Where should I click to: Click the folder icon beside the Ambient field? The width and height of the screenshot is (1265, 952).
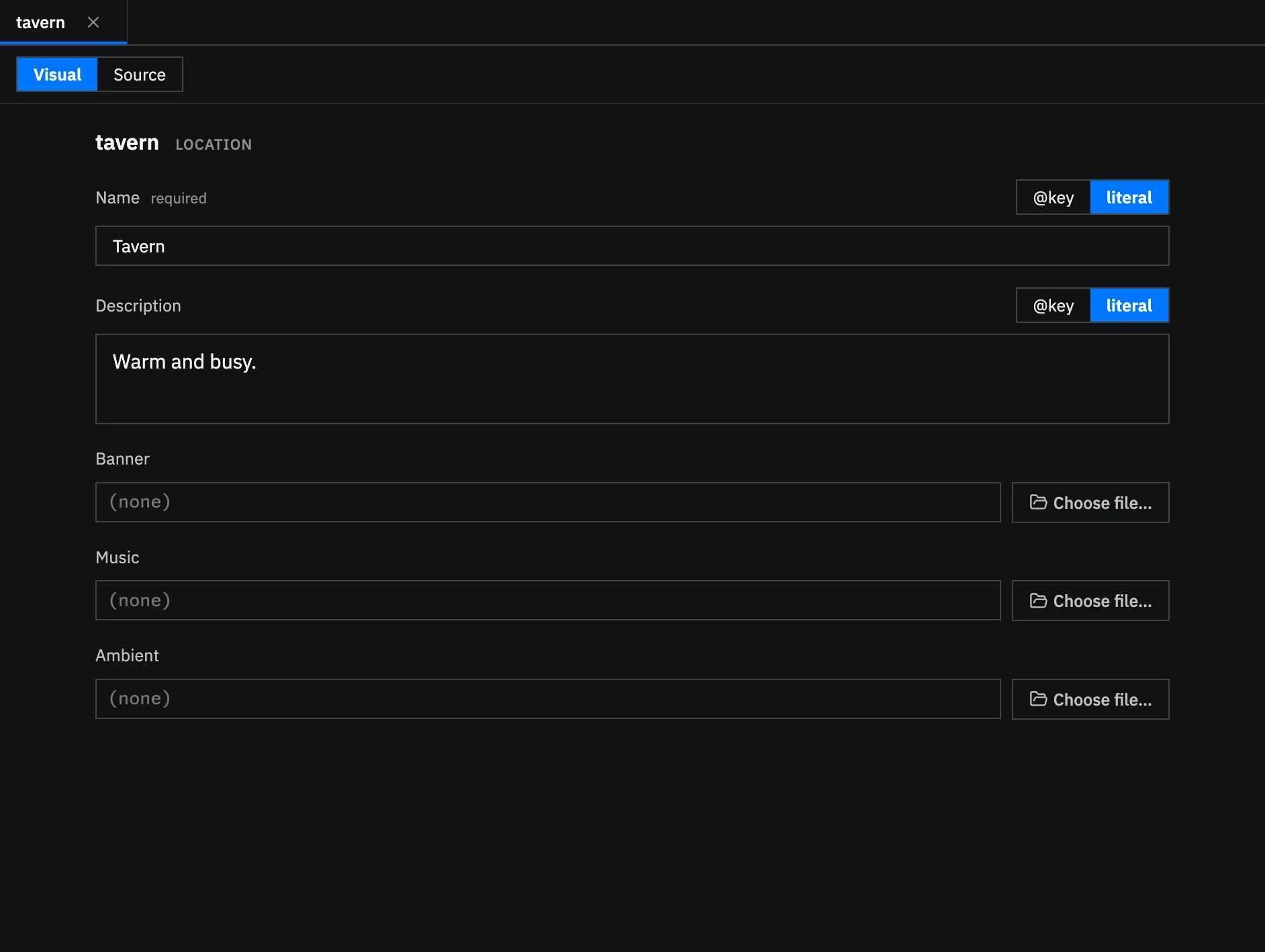(1038, 699)
